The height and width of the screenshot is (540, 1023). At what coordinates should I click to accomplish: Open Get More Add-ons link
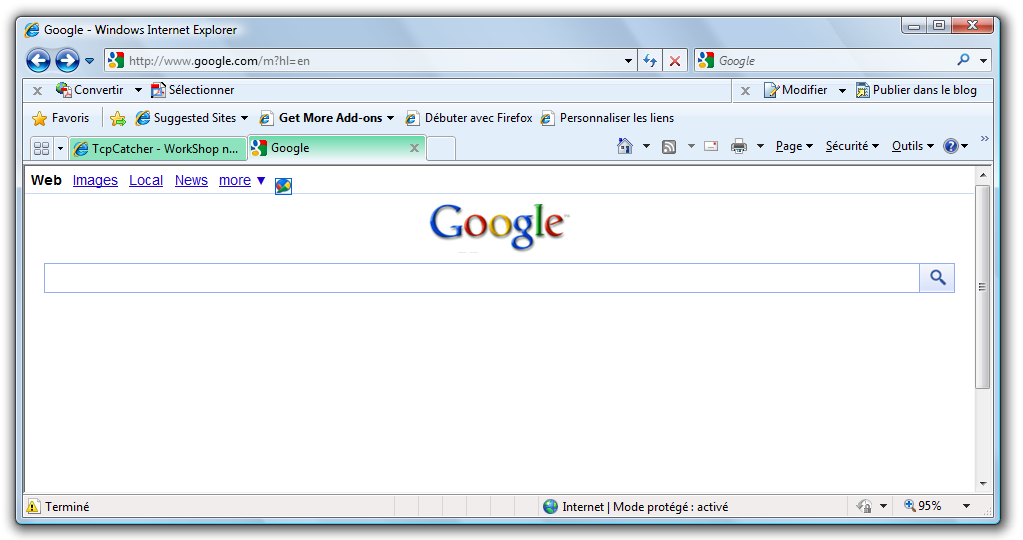[x=327, y=118]
